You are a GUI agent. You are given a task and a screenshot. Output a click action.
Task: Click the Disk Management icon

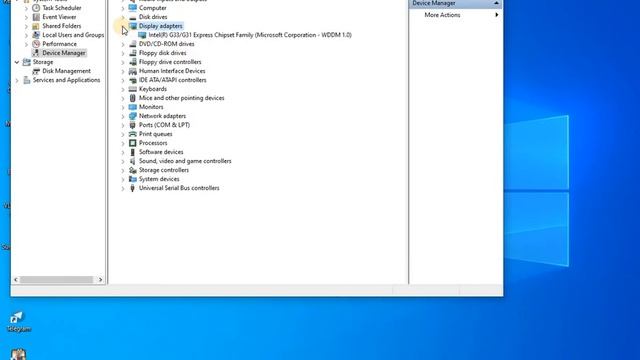tap(36, 71)
